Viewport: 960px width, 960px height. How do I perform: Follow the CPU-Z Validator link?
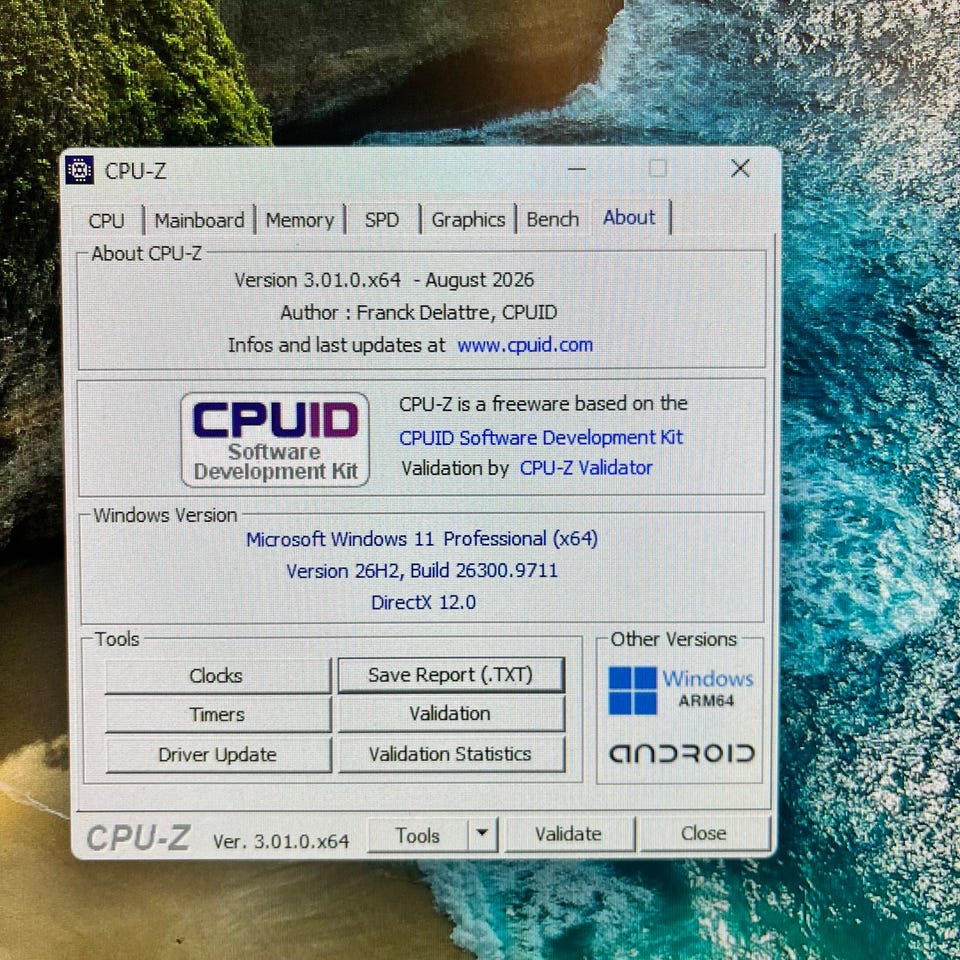pyautogui.click(x=586, y=468)
